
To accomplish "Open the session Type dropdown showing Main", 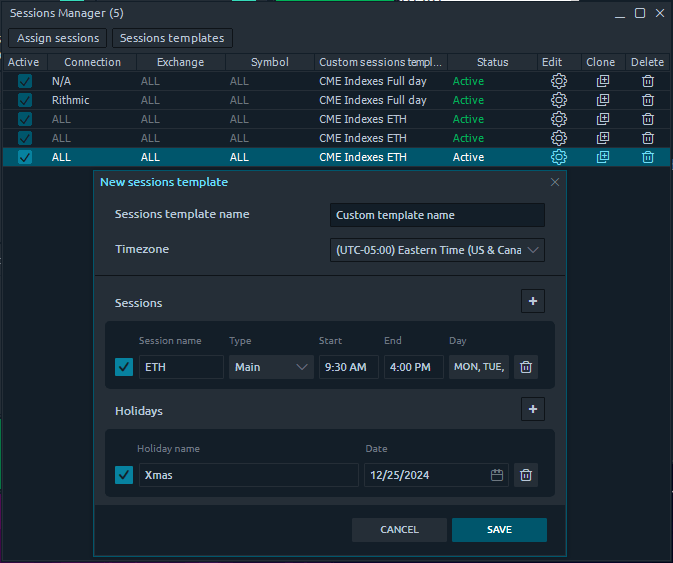I will pos(271,367).
